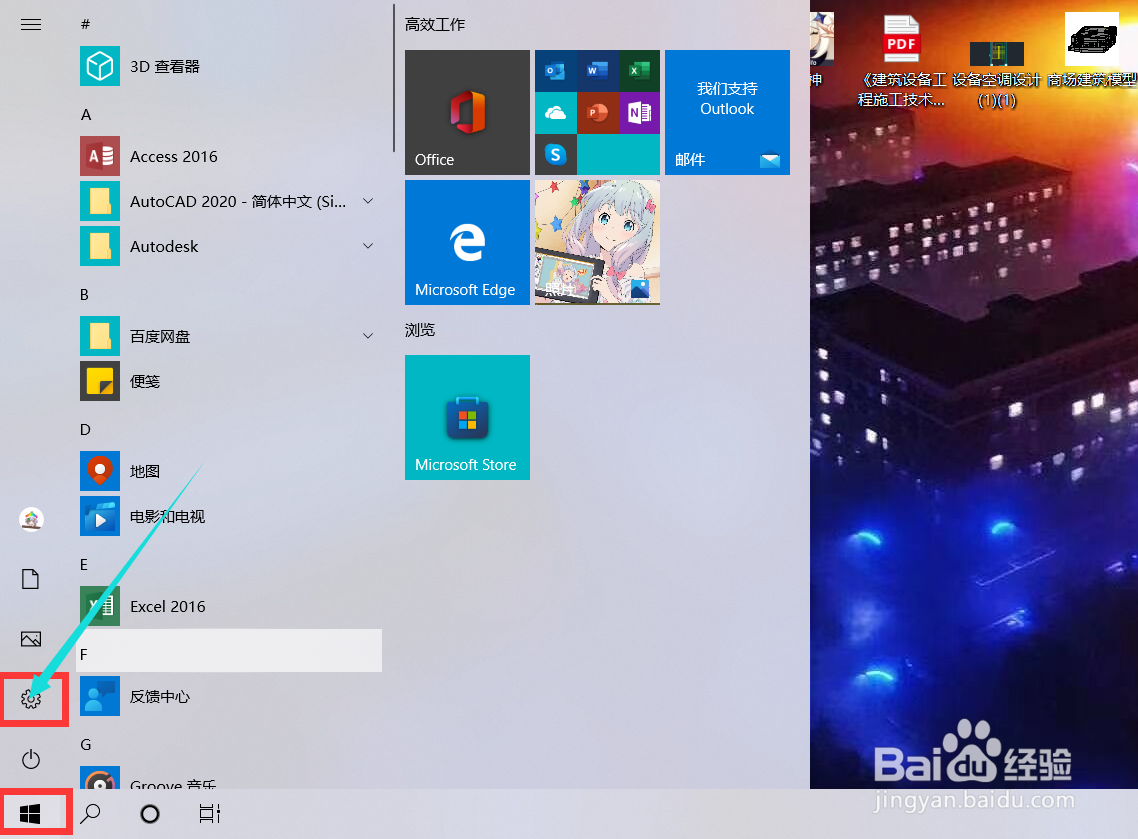
Task: Open the AutoCAD 2020 folder
Action: pyautogui.click(x=229, y=201)
